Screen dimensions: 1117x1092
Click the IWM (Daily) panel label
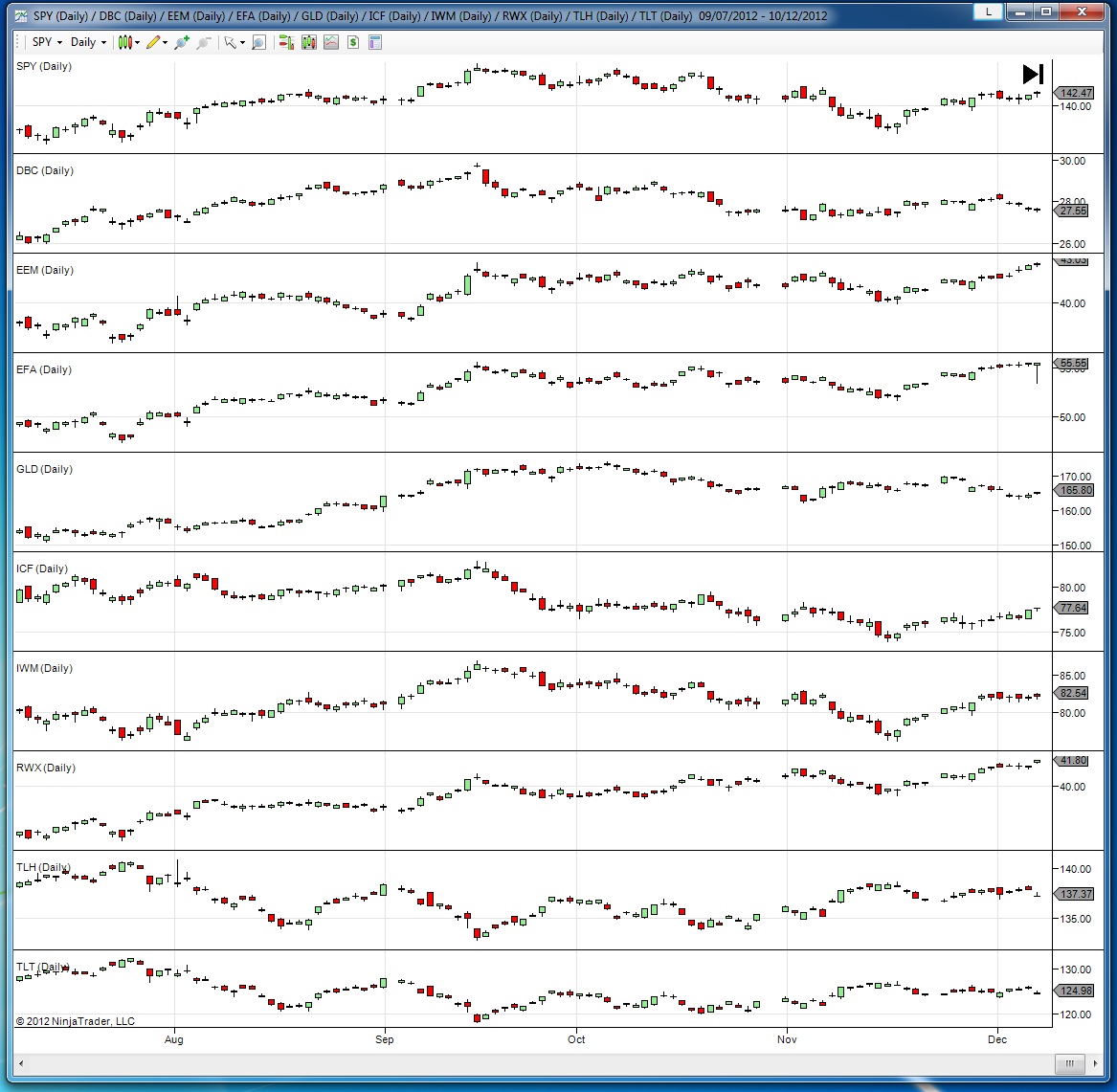(x=44, y=668)
